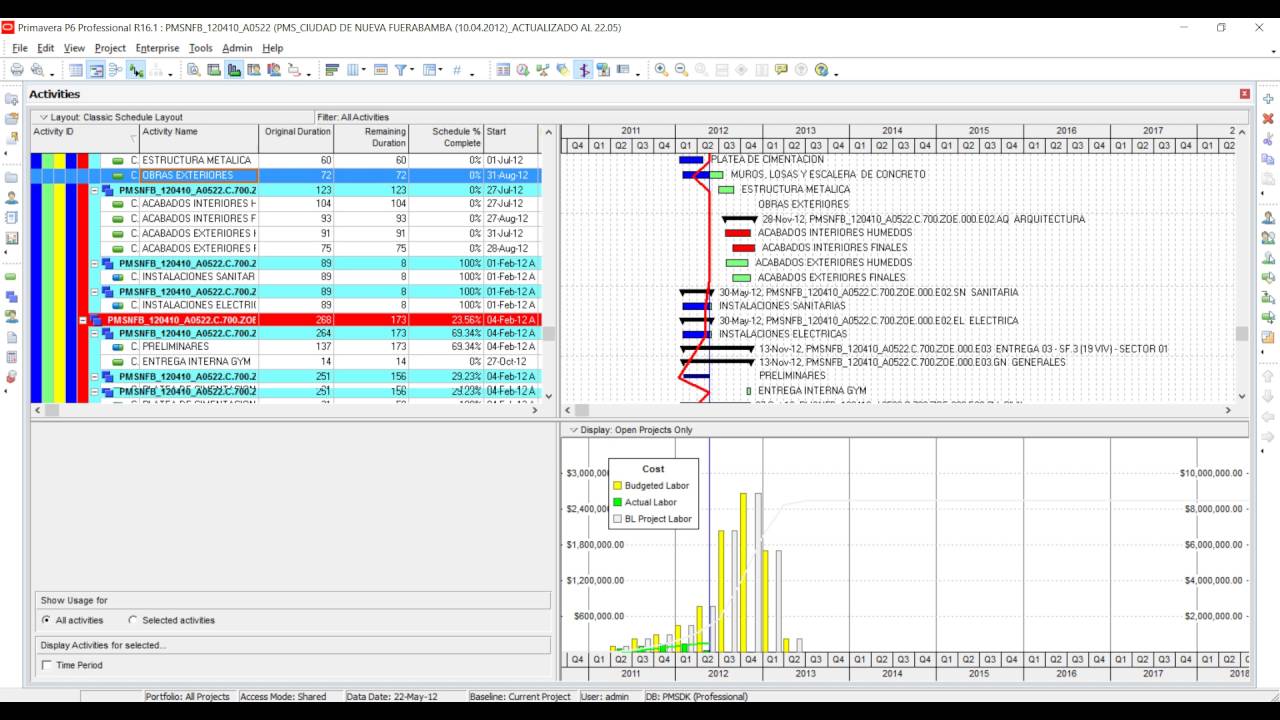Open the Filter toolbar dropdown arrow
Viewport: 1280px width, 720px height.
pyautogui.click(x=411, y=71)
